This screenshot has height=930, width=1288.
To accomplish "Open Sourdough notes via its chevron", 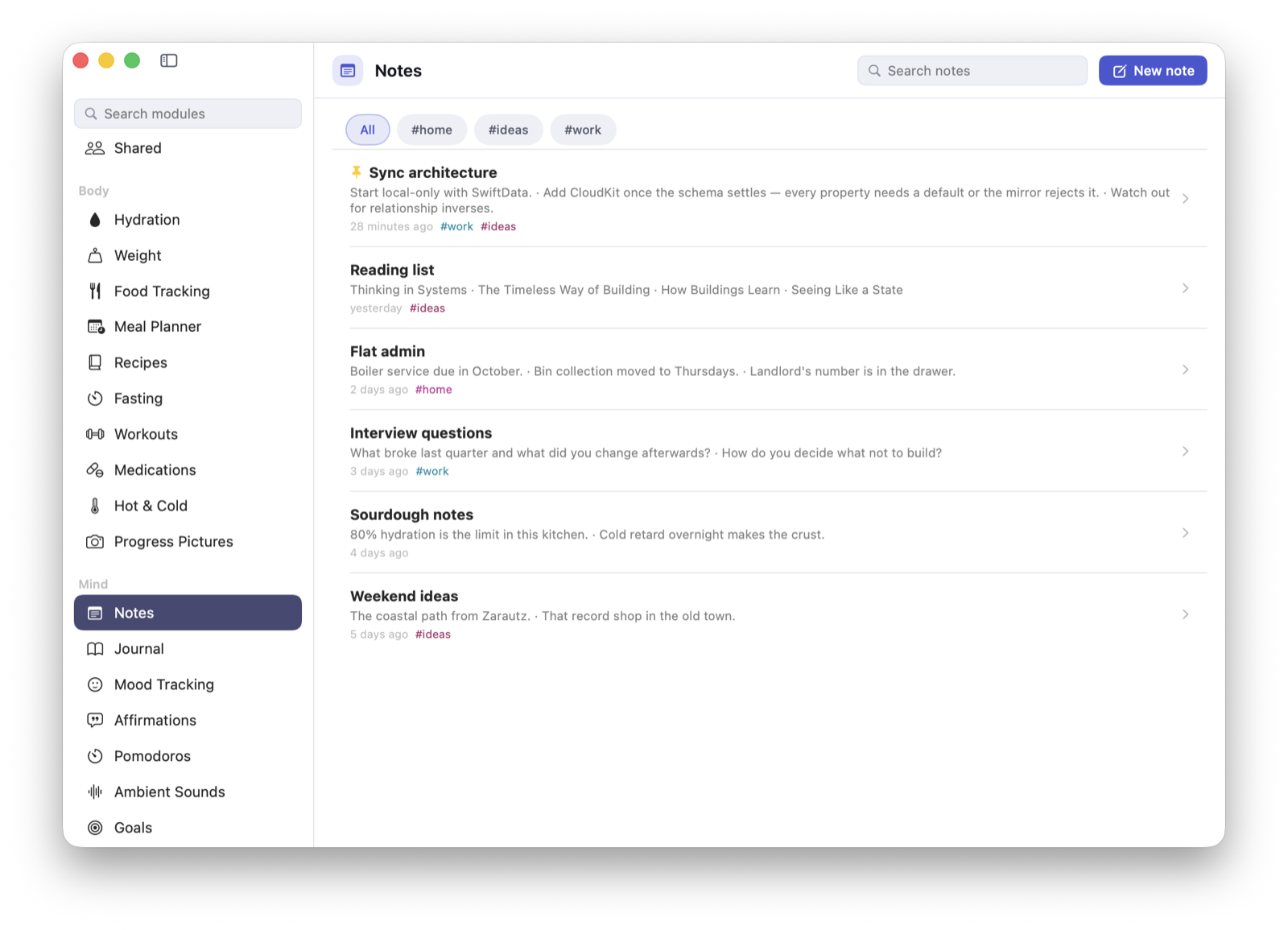I will (x=1185, y=533).
